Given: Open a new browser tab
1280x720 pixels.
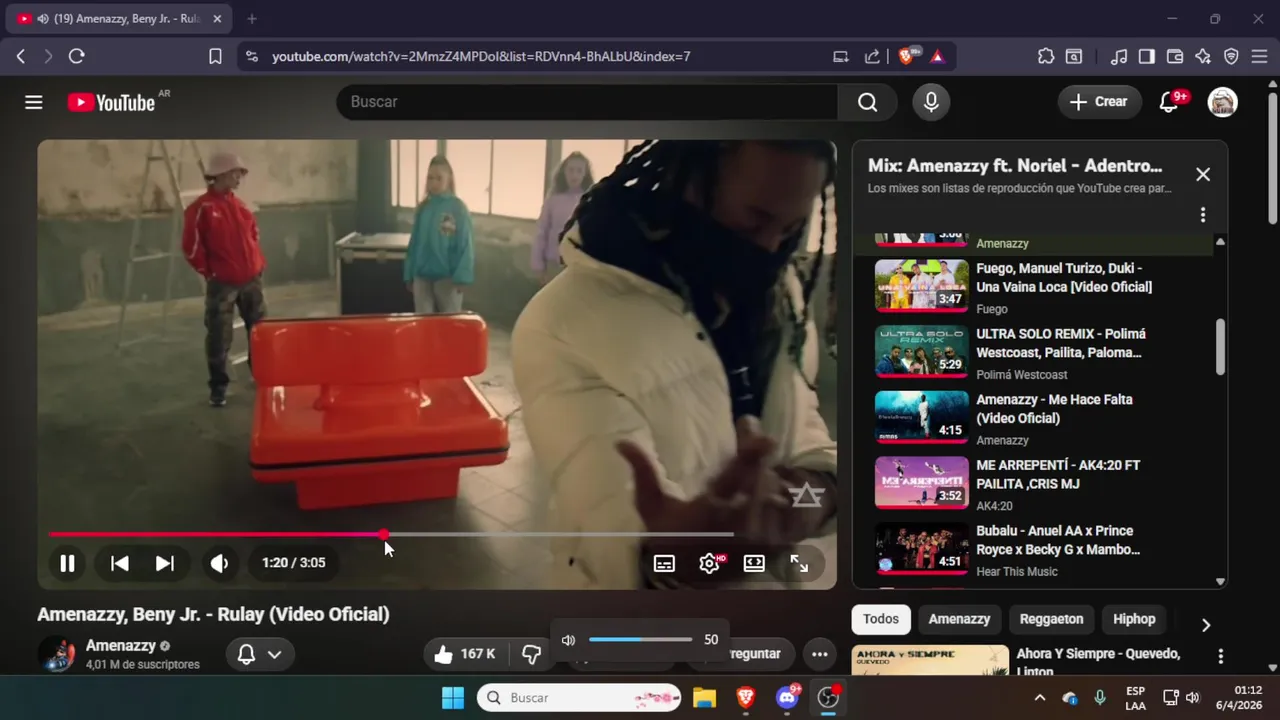Looking at the screenshot, I should point(252,19).
